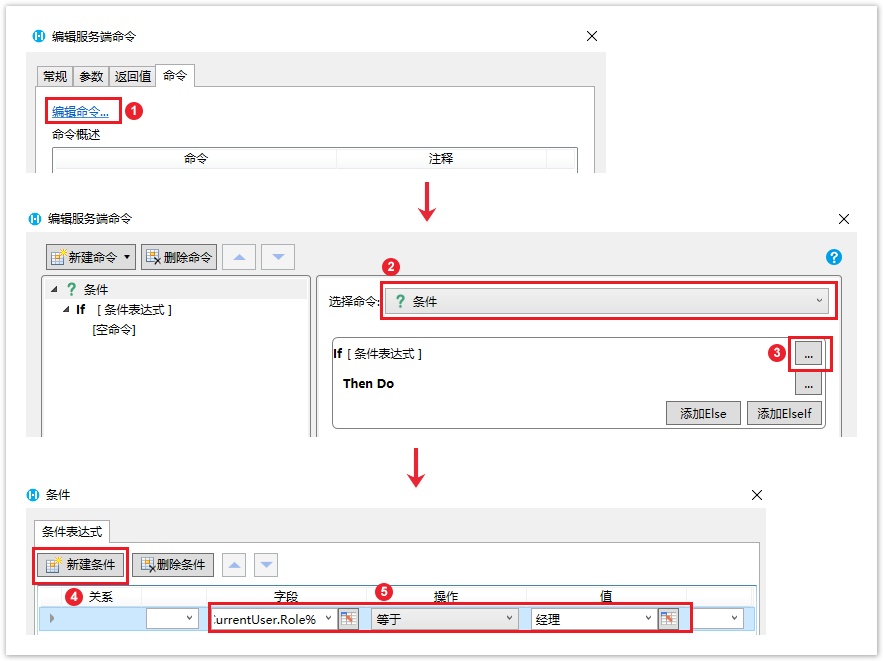Switch to the 返回值 tab
Screen dimensions: 883x661
pyautogui.click(x=132, y=77)
